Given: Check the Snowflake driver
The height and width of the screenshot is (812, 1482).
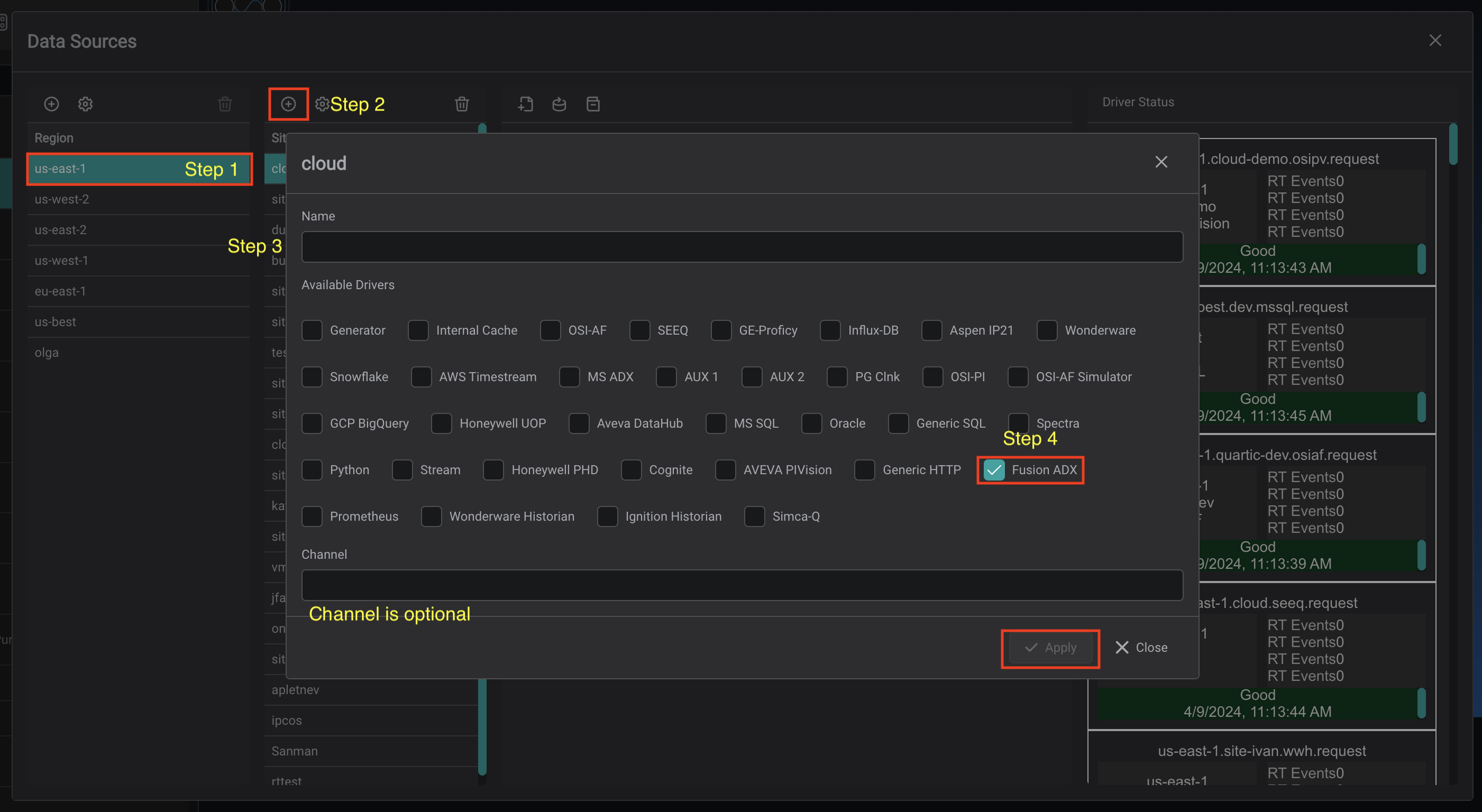Looking at the screenshot, I should click(312, 377).
